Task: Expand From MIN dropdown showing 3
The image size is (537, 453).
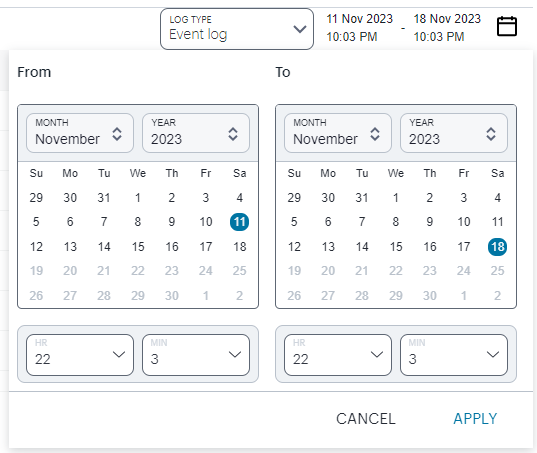Action: pyautogui.click(x=196, y=355)
